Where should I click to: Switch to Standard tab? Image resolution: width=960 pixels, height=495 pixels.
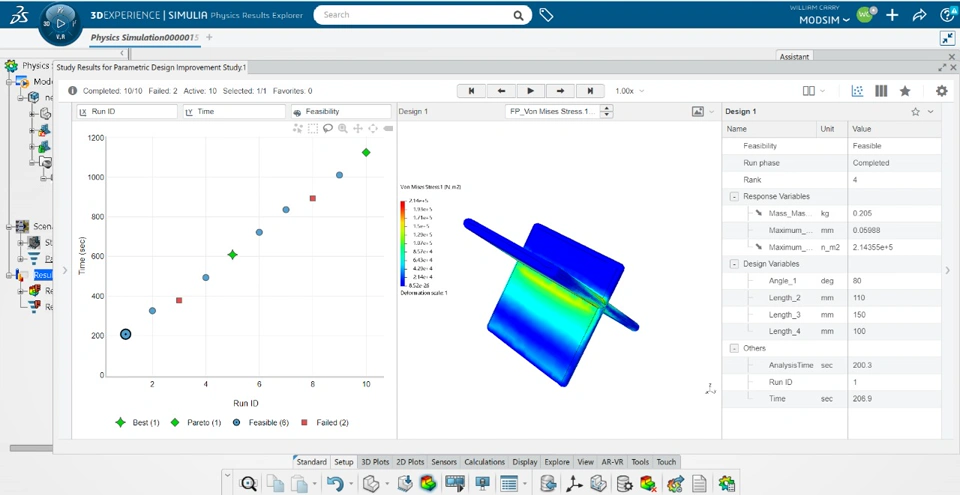tap(311, 462)
